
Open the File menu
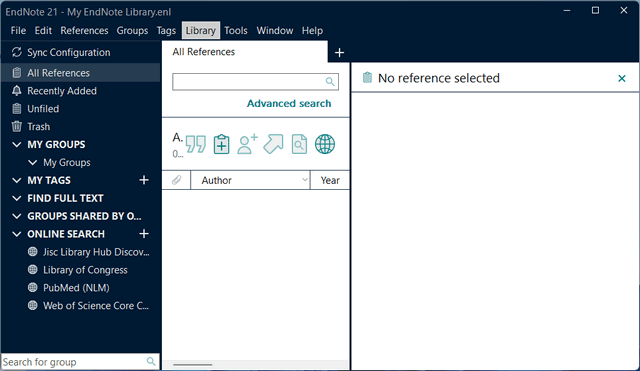point(18,31)
